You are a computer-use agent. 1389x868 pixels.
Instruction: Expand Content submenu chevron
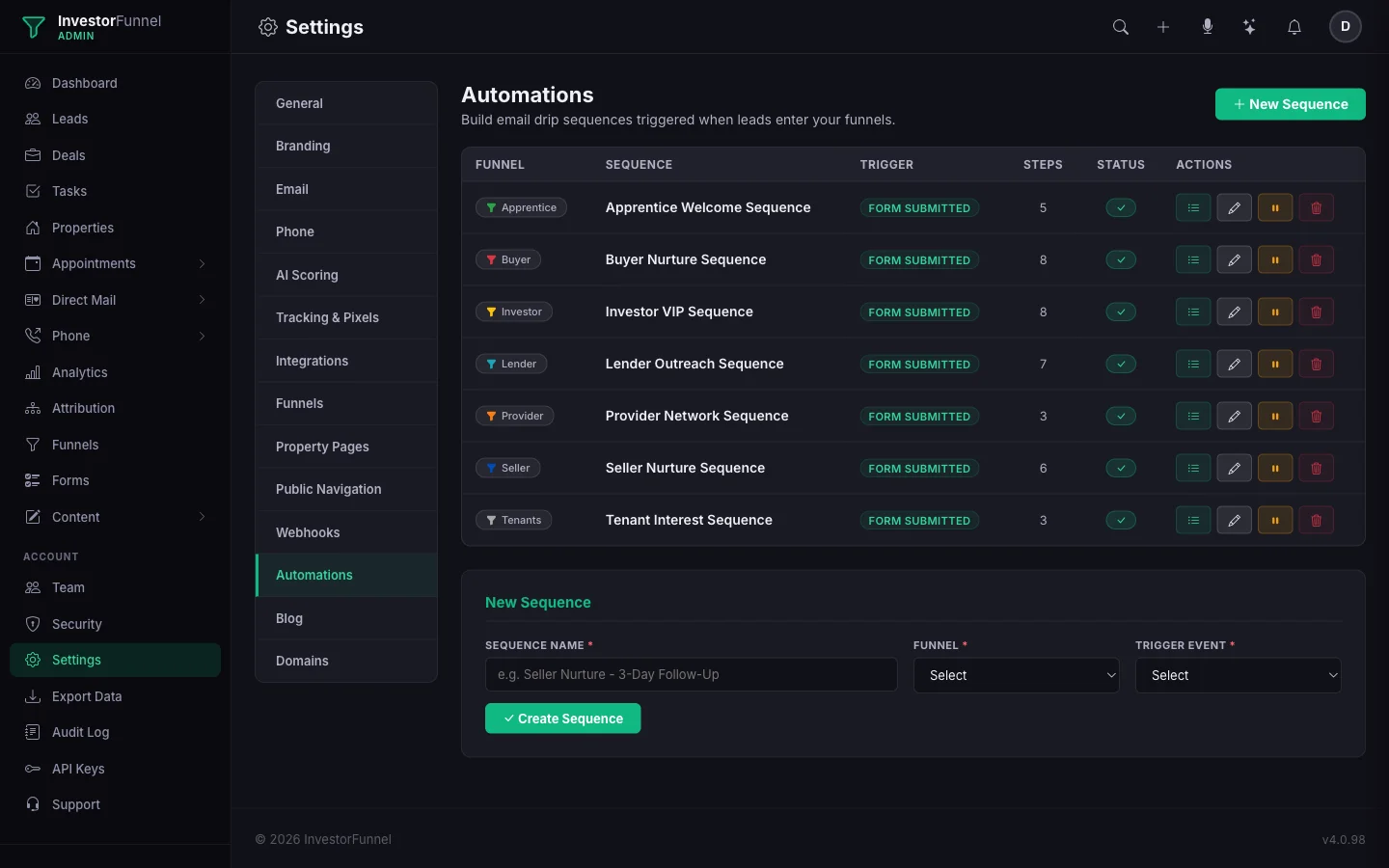click(x=202, y=517)
